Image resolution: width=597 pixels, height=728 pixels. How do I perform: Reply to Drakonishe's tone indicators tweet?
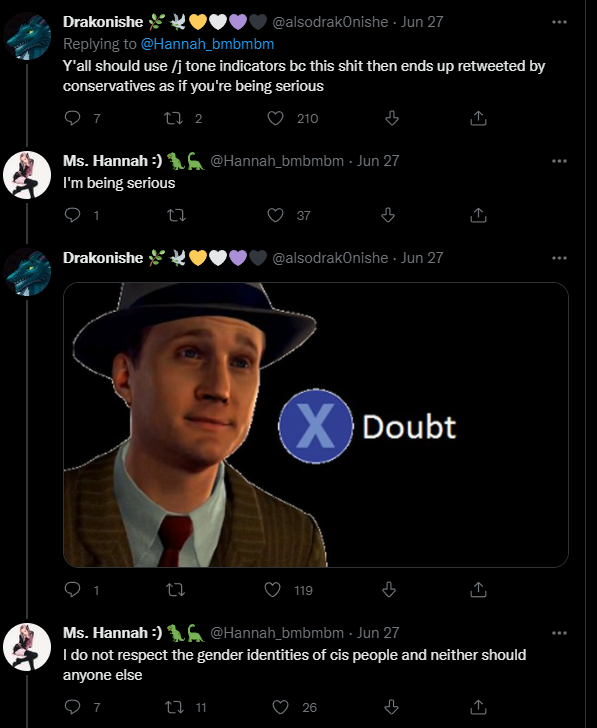[x=72, y=118]
